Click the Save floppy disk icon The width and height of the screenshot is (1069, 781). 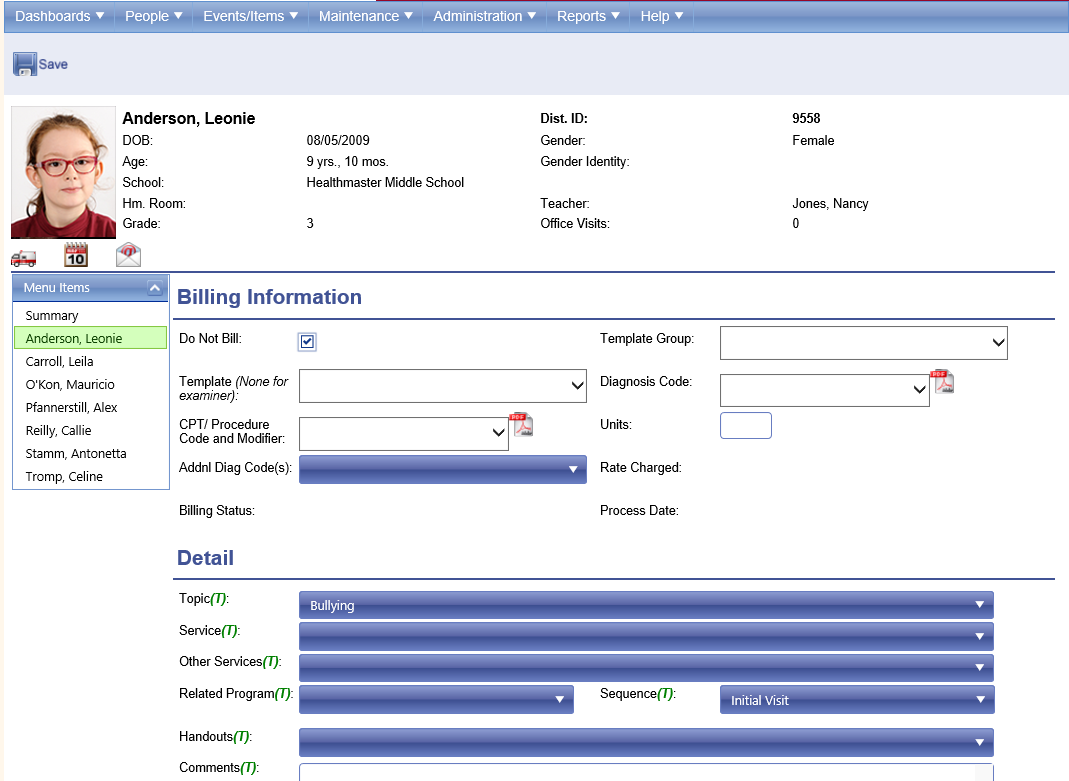(x=25, y=64)
